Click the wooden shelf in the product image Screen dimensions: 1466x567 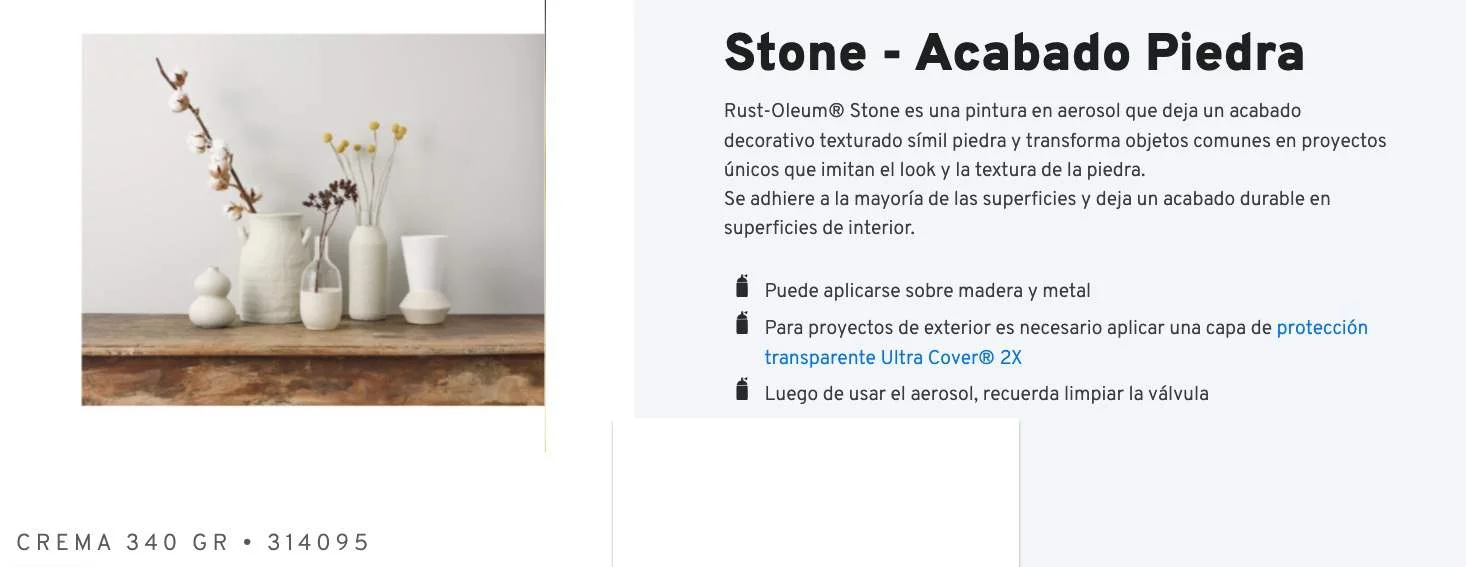point(313,360)
